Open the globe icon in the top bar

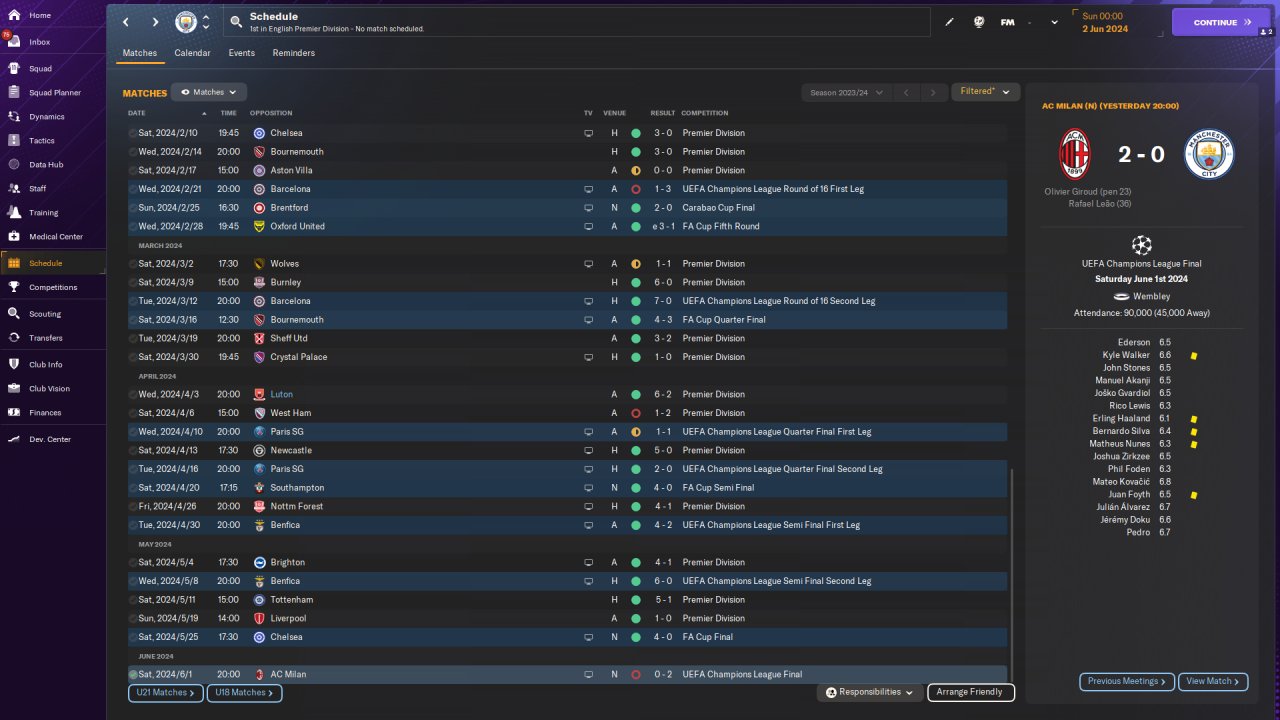point(979,22)
